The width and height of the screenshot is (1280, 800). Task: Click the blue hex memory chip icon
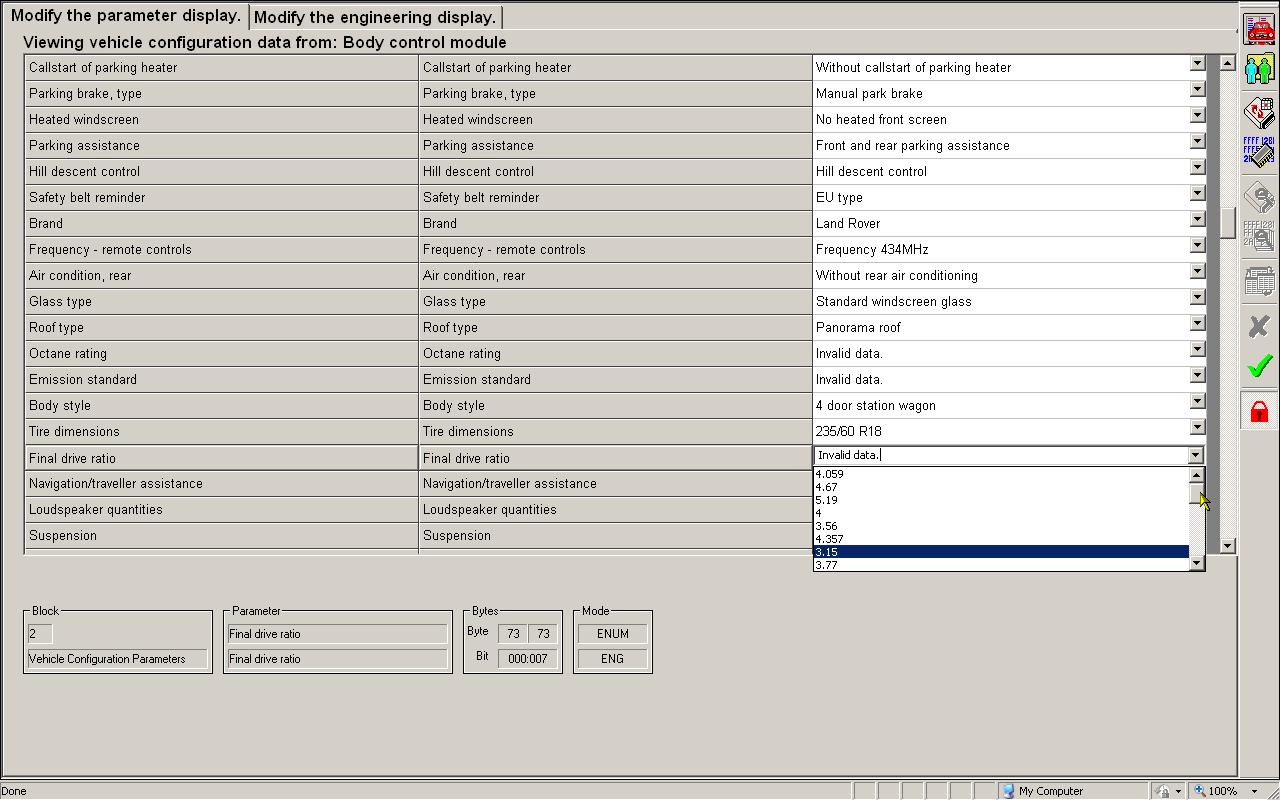1259,152
